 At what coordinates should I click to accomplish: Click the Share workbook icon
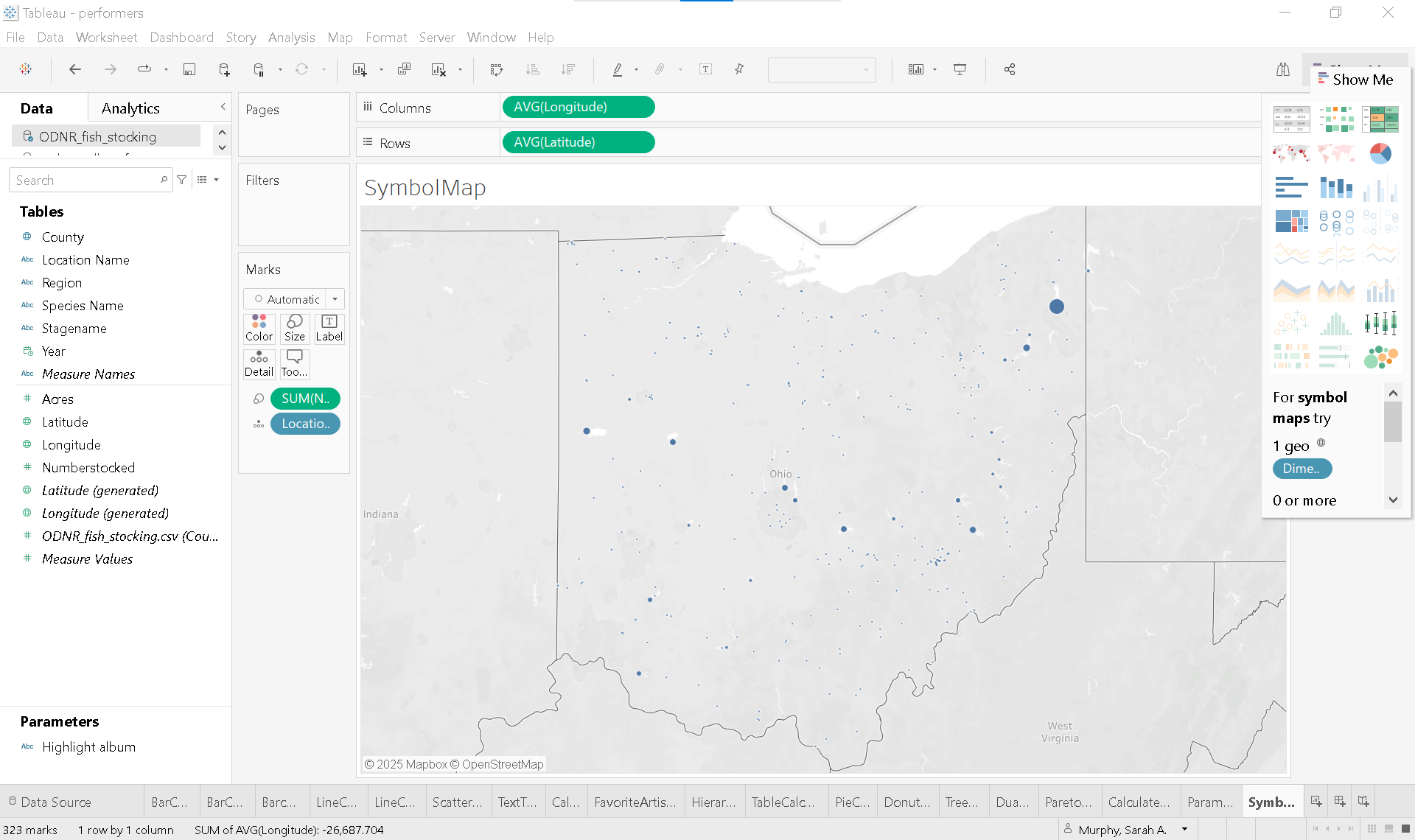1010,69
